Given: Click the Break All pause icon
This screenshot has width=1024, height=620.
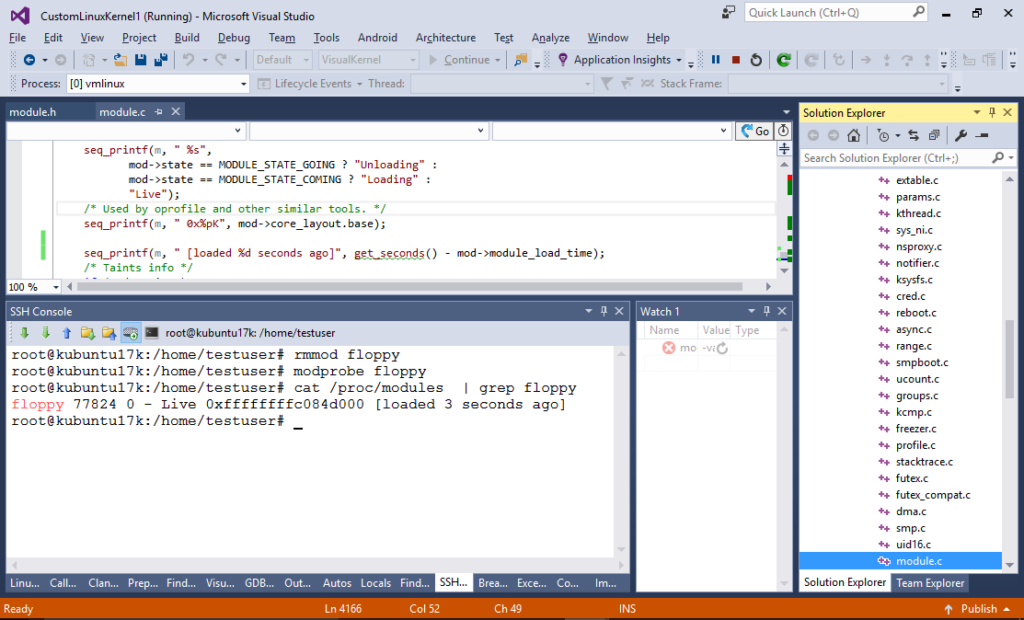Looking at the screenshot, I should [716, 60].
